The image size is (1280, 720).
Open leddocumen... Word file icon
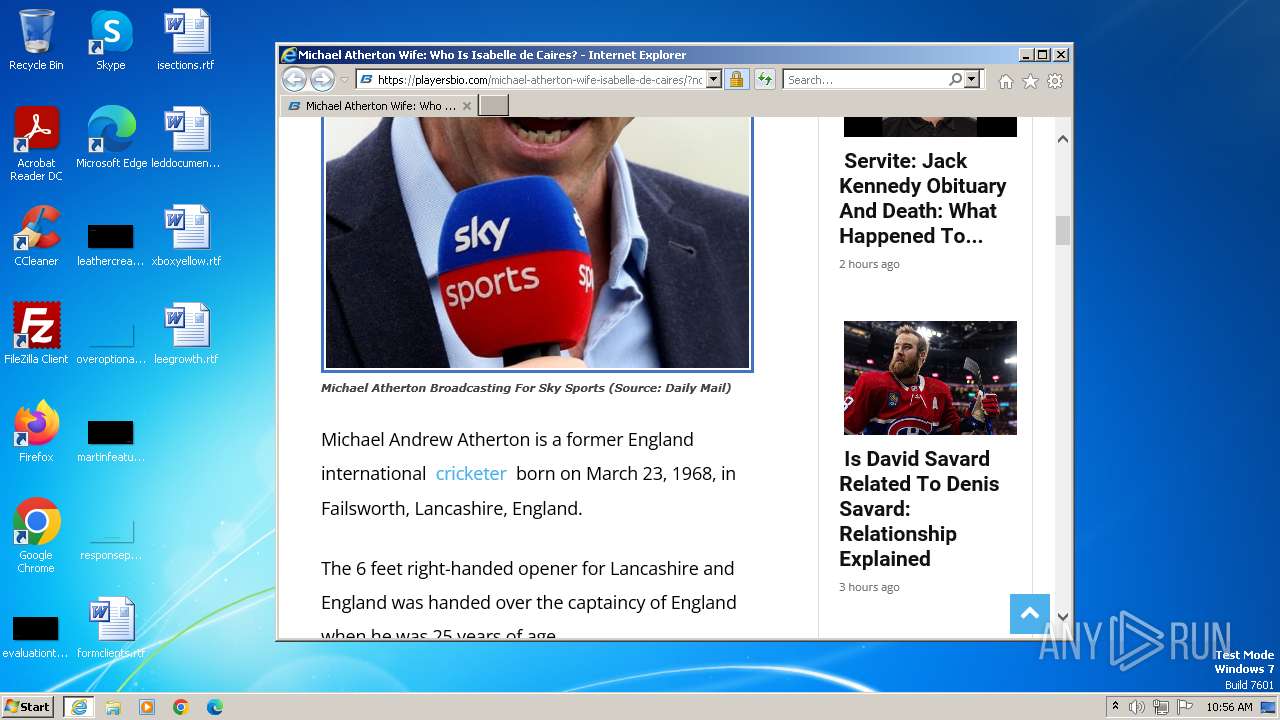tap(186, 138)
